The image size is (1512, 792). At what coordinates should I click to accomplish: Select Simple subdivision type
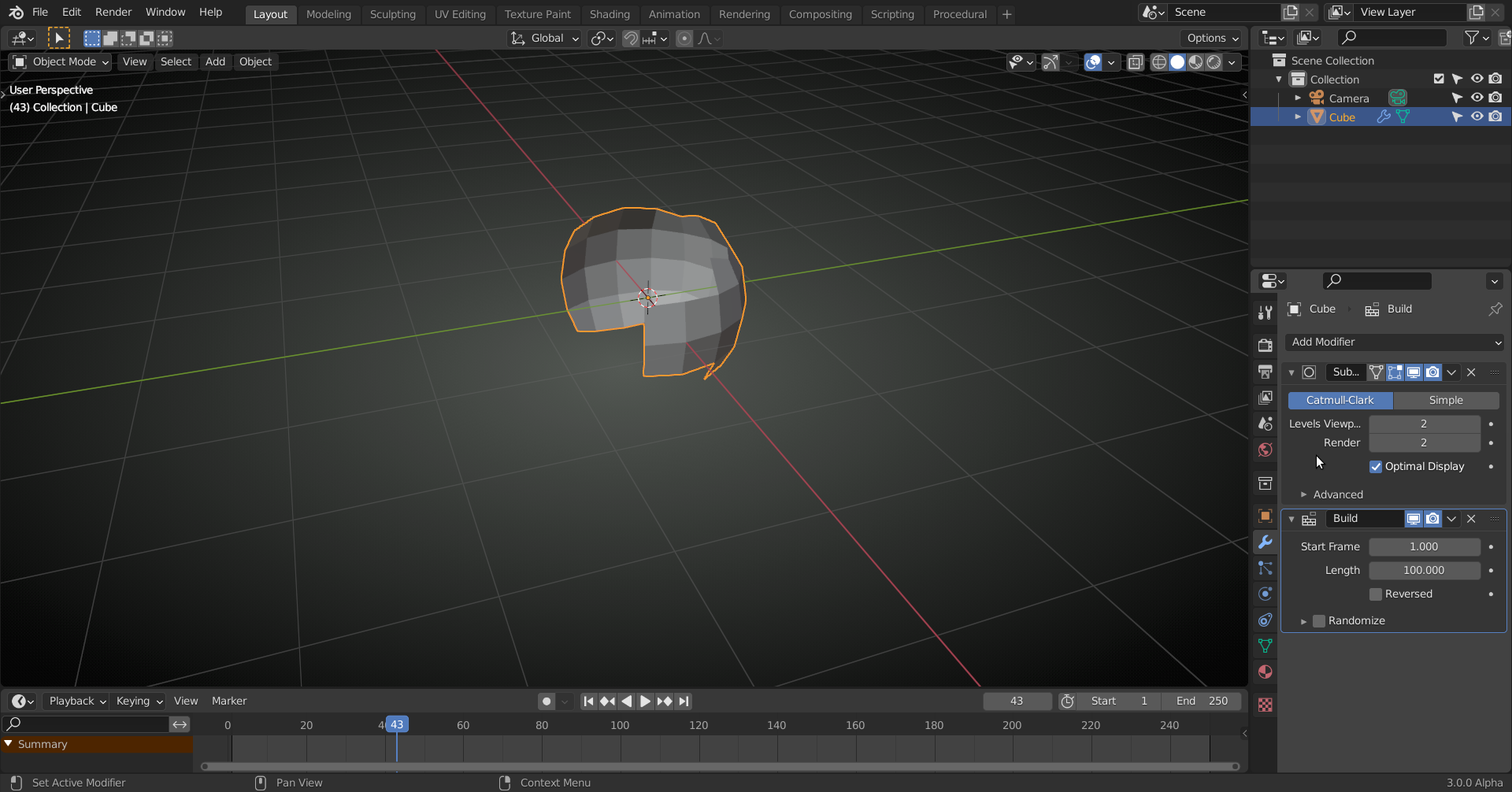coord(1446,401)
